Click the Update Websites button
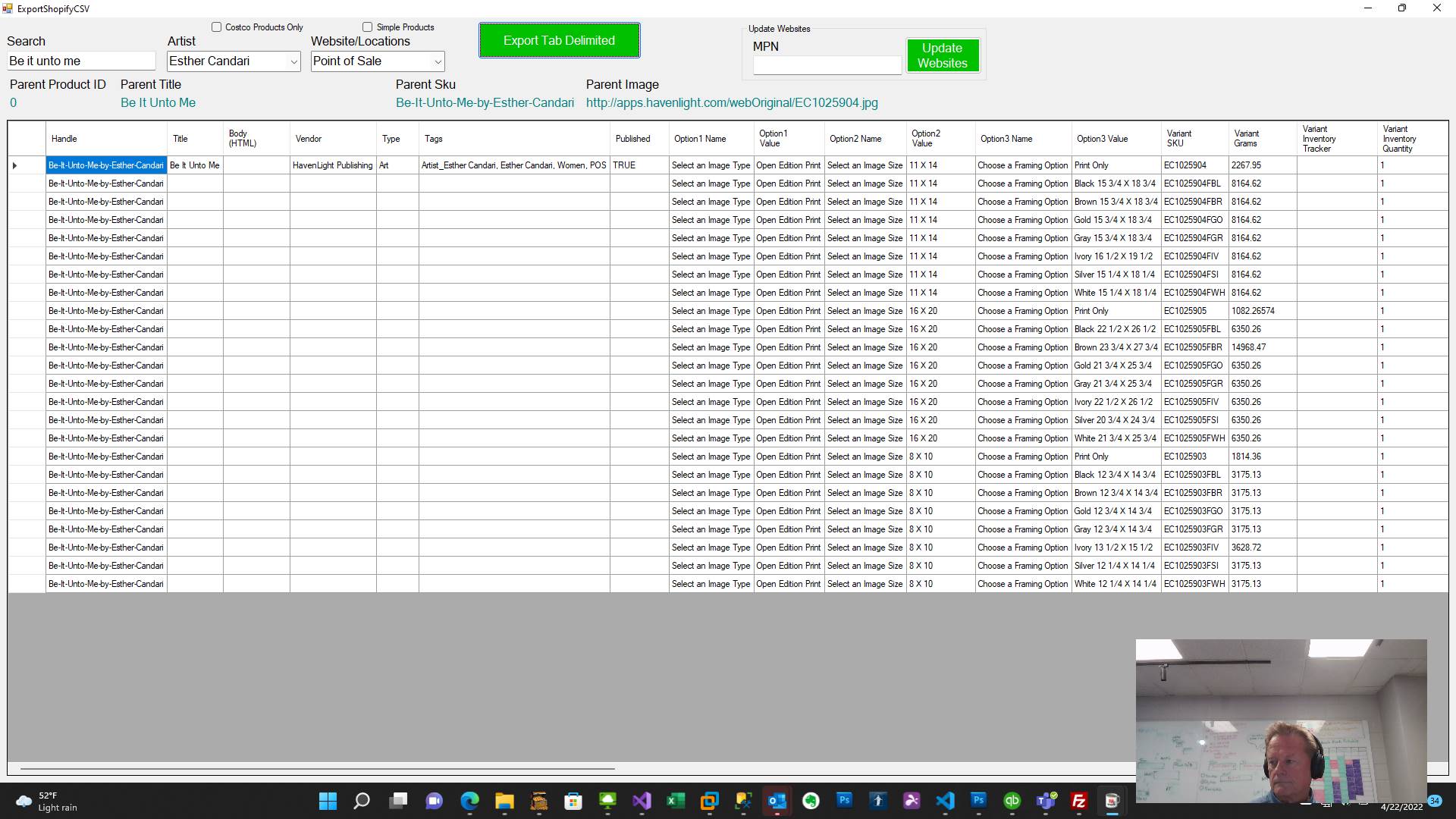The width and height of the screenshot is (1456, 819). (x=942, y=55)
